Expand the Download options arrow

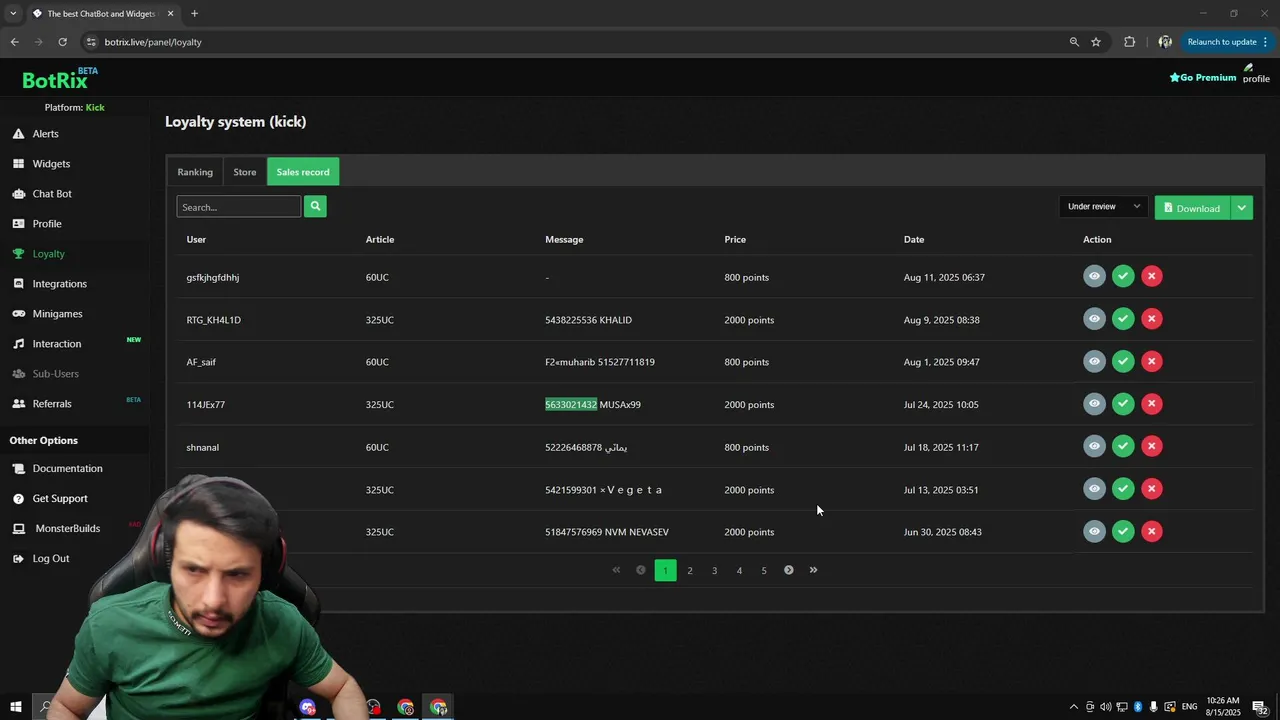point(1241,207)
